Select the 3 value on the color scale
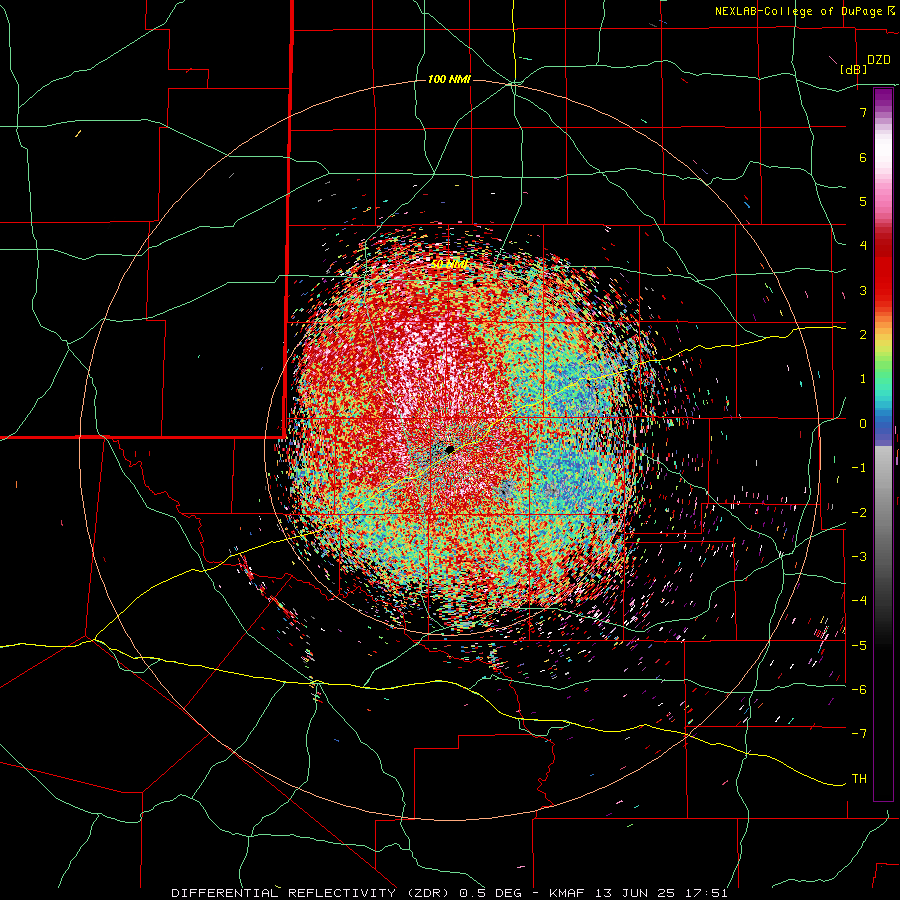Image resolution: width=900 pixels, height=900 pixels. [863, 290]
